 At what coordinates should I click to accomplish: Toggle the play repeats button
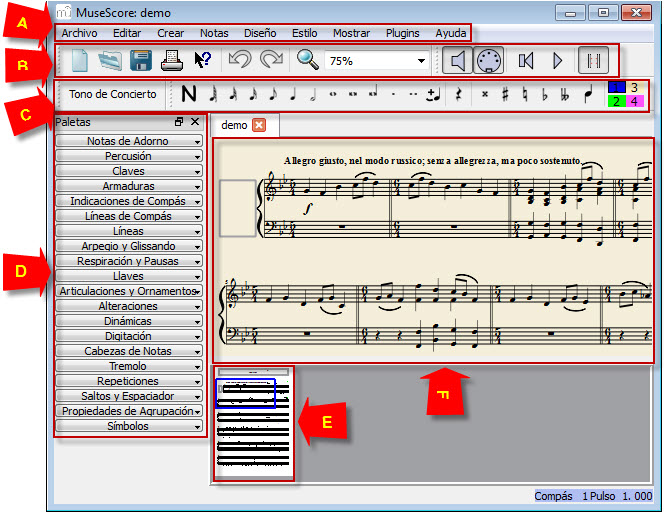click(x=593, y=61)
